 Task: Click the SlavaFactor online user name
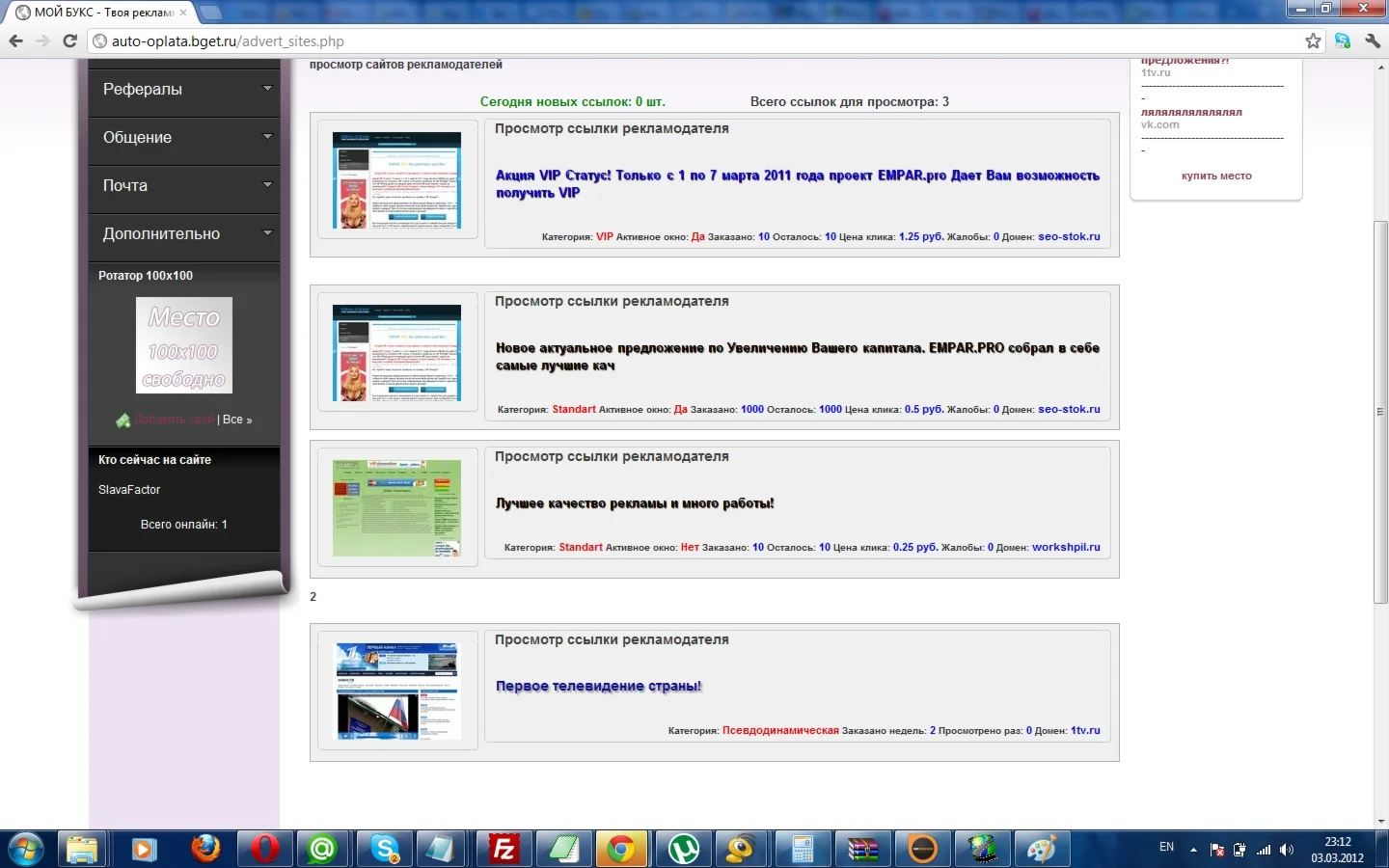tap(129, 490)
